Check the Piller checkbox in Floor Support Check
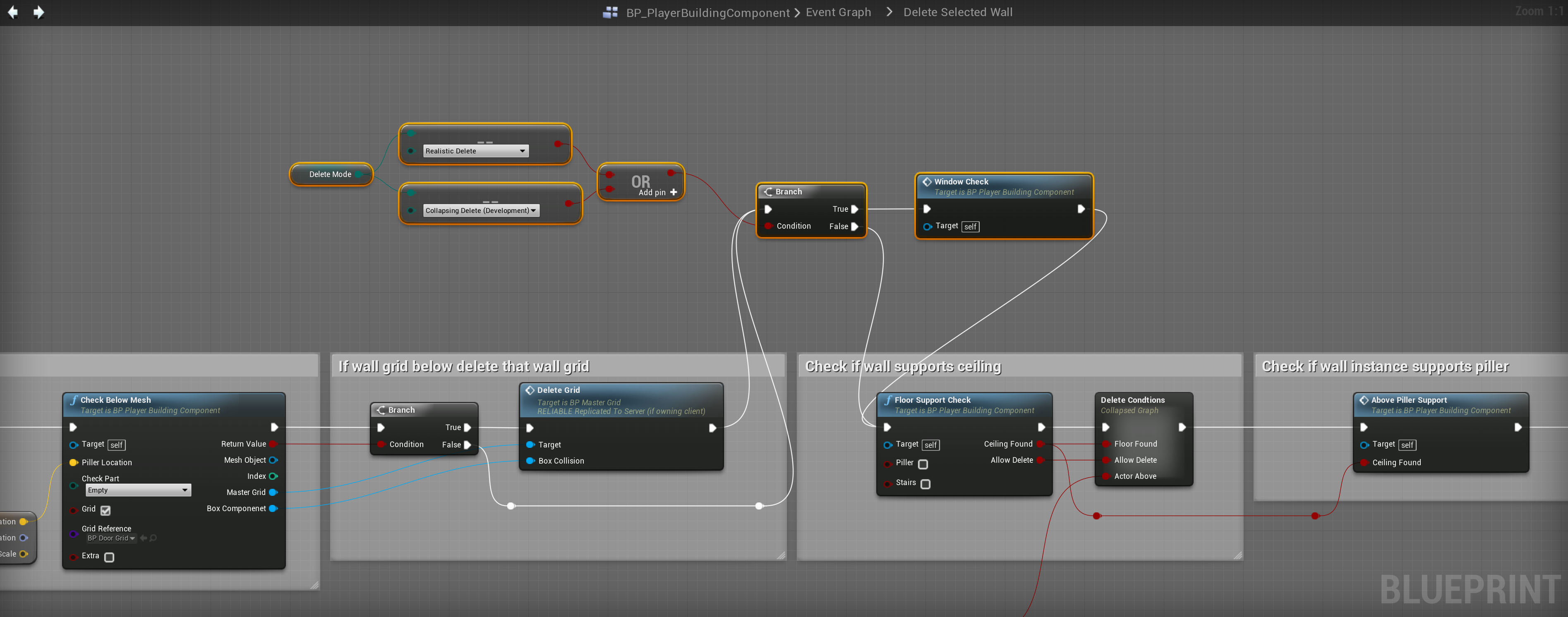Viewport: 1568px width, 617px height. (923, 464)
